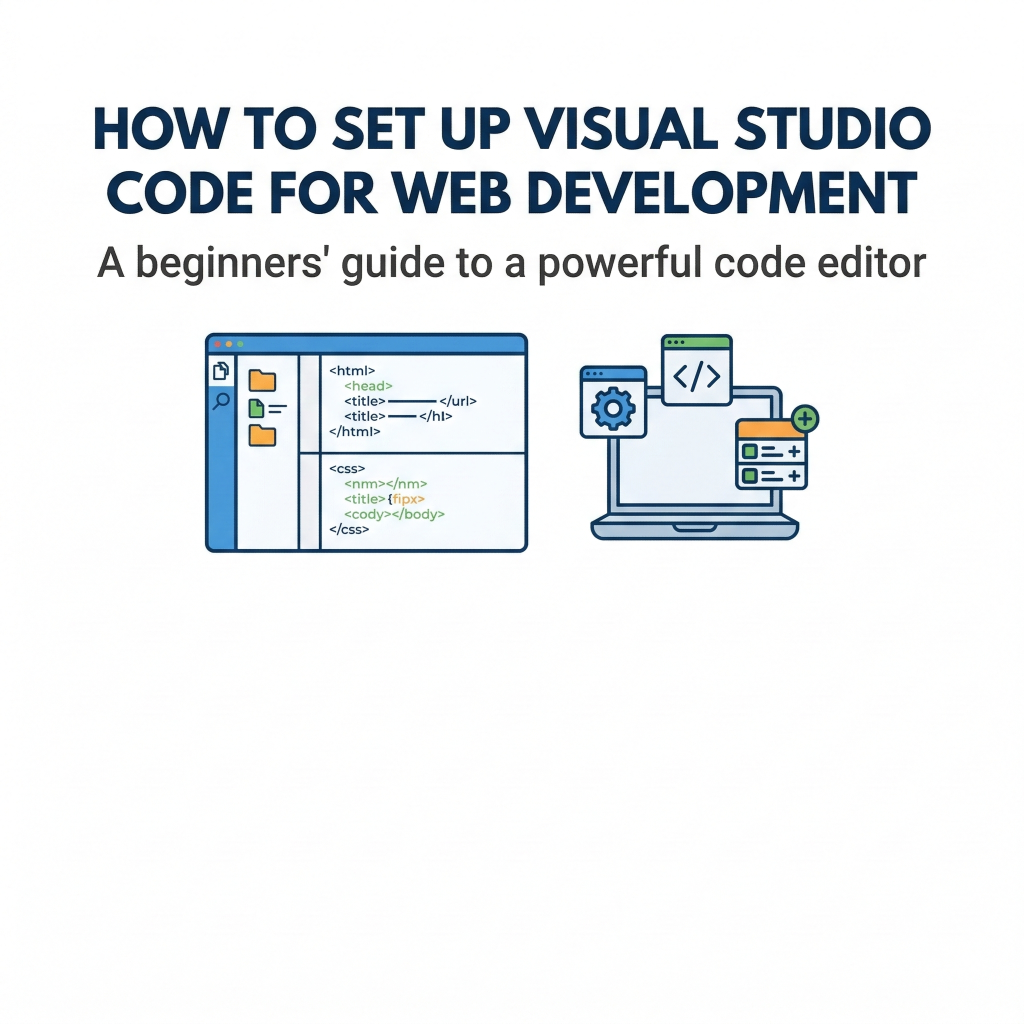This screenshot has height=1024, width=1024.
Task: Click the plus sign on bottom list row
Action: point(794,474)
